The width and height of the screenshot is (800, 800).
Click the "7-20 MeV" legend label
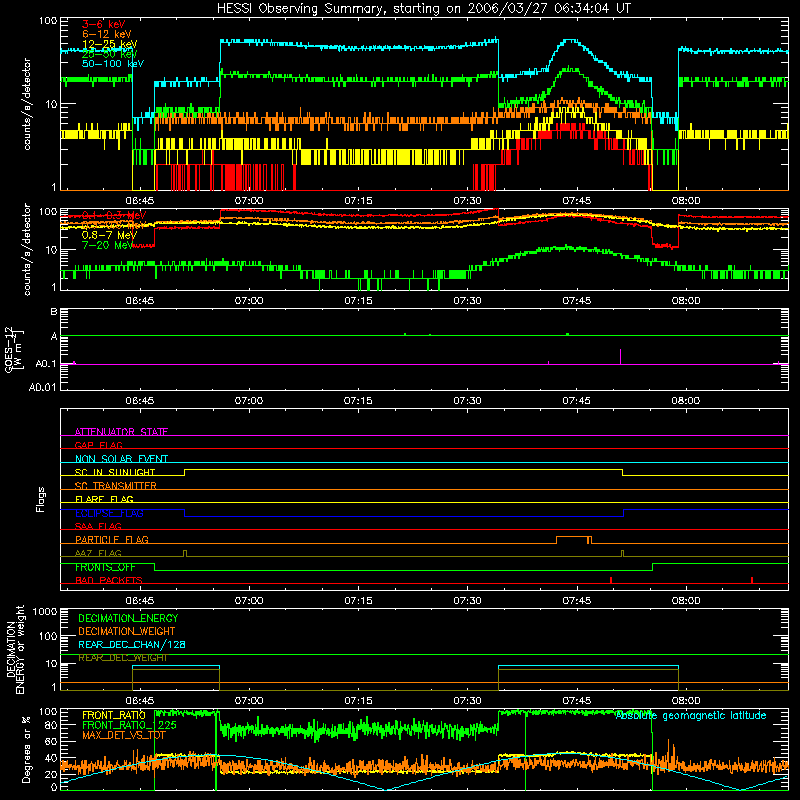(x=107, y=245)
